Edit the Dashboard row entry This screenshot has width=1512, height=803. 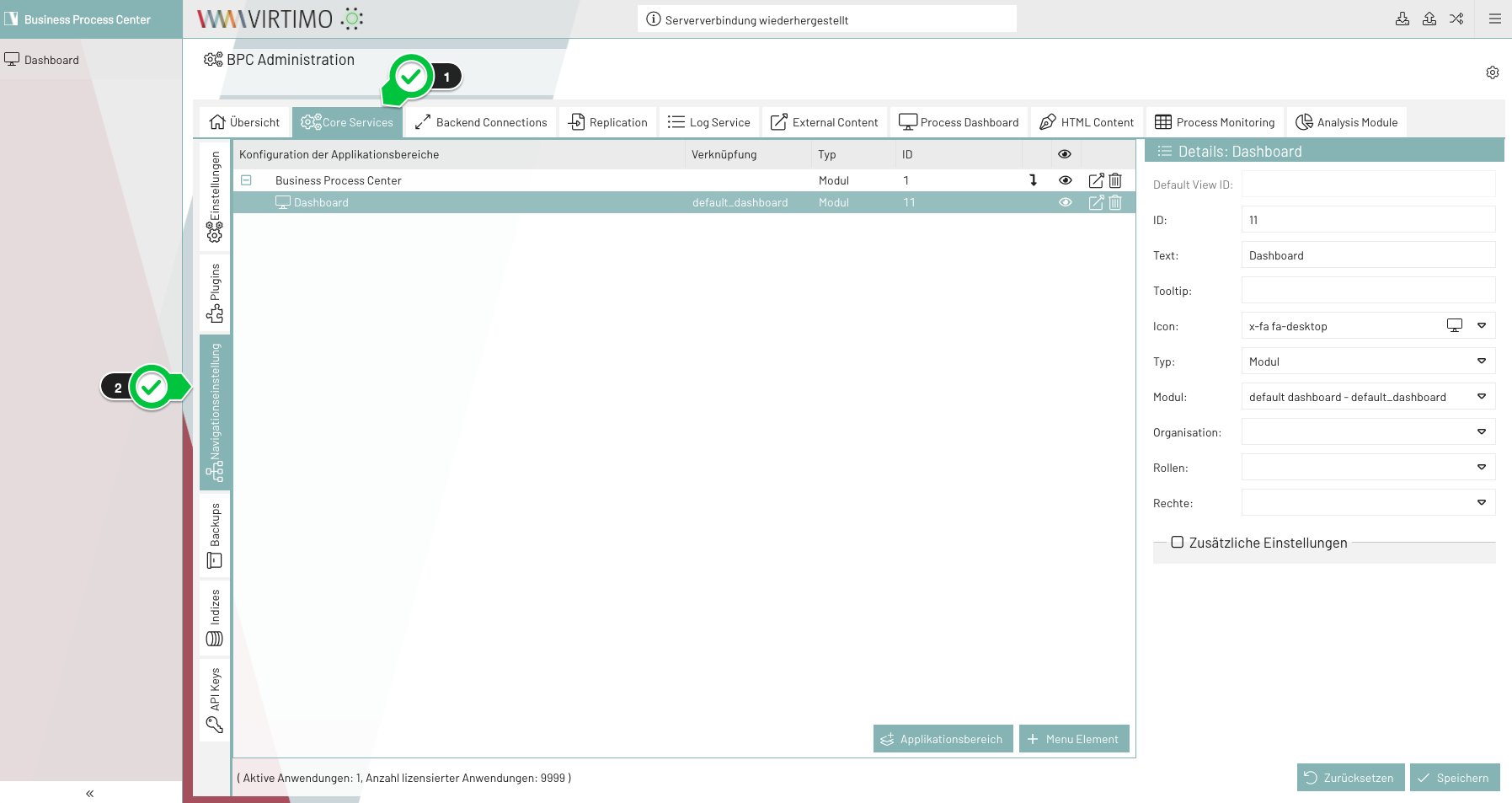coord(1096,202)
